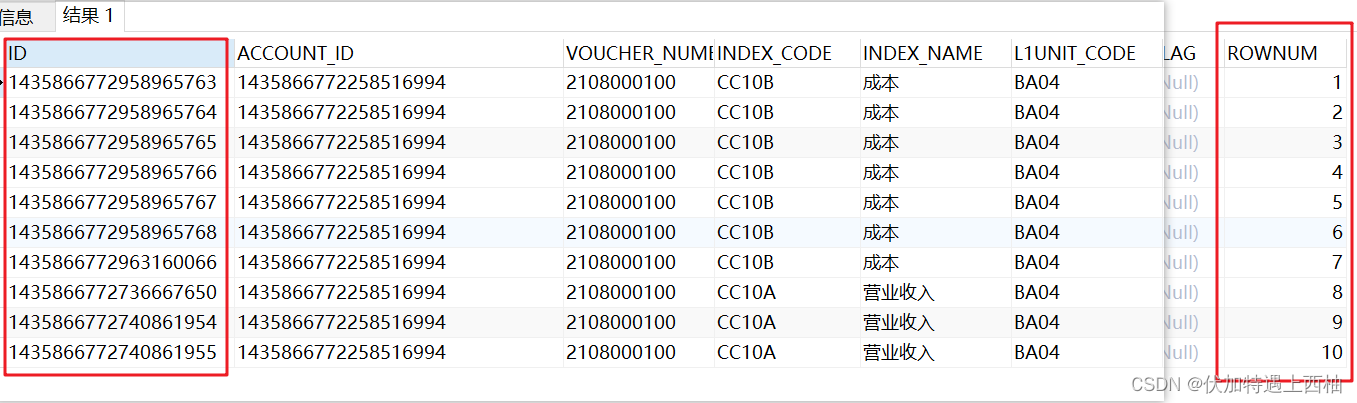Select ID cell 1435866772740861954

tap(118, 323)
